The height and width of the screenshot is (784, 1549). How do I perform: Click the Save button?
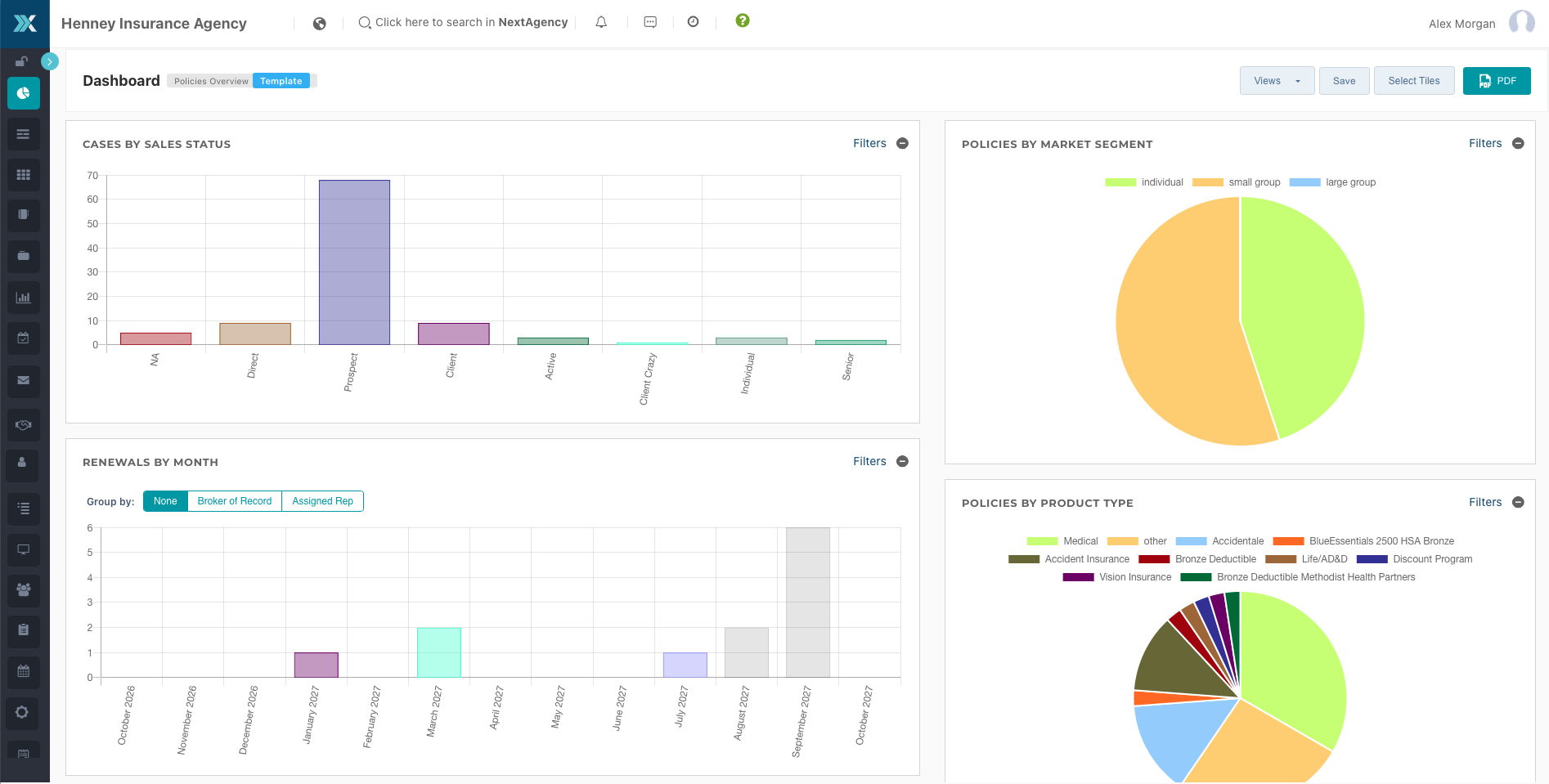1345,81
